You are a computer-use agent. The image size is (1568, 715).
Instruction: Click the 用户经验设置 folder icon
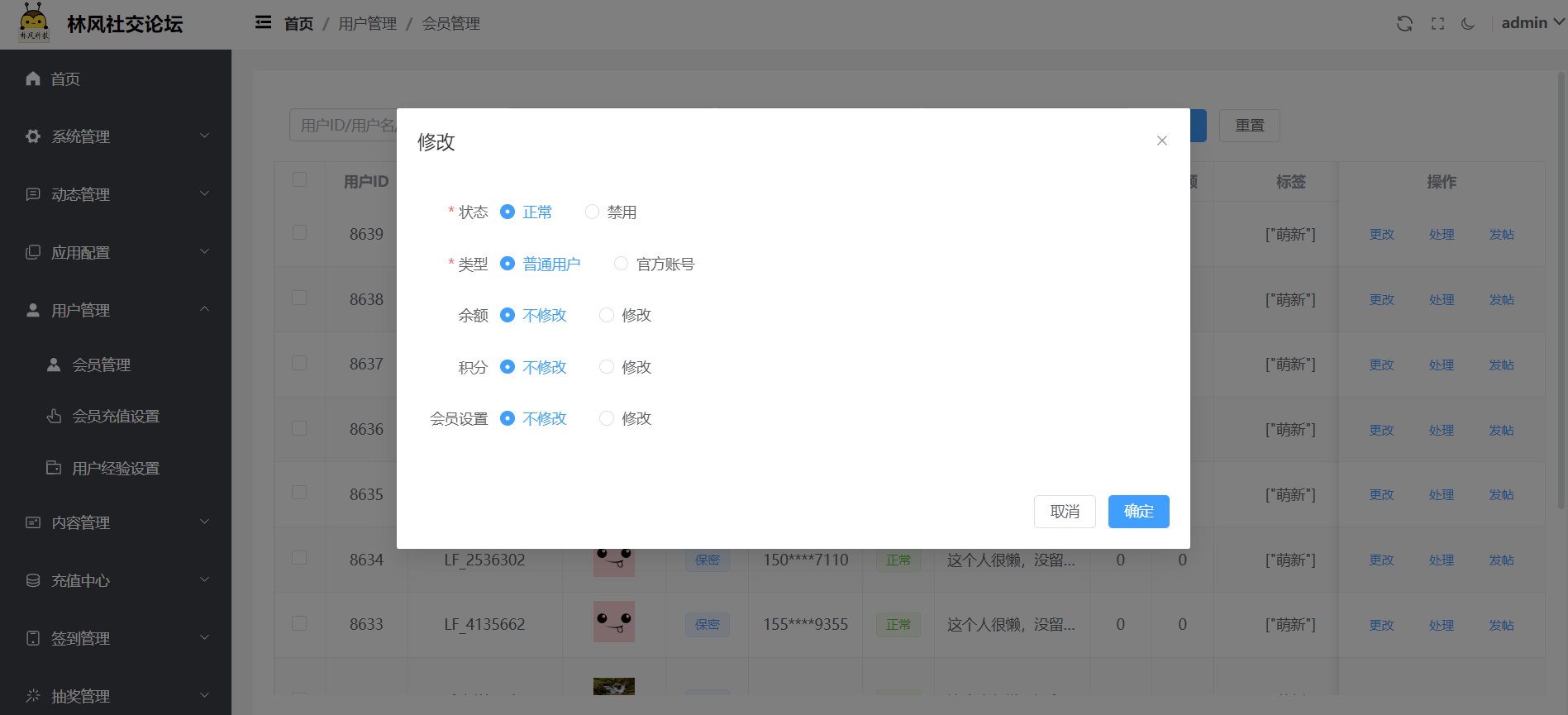(54, 468)
